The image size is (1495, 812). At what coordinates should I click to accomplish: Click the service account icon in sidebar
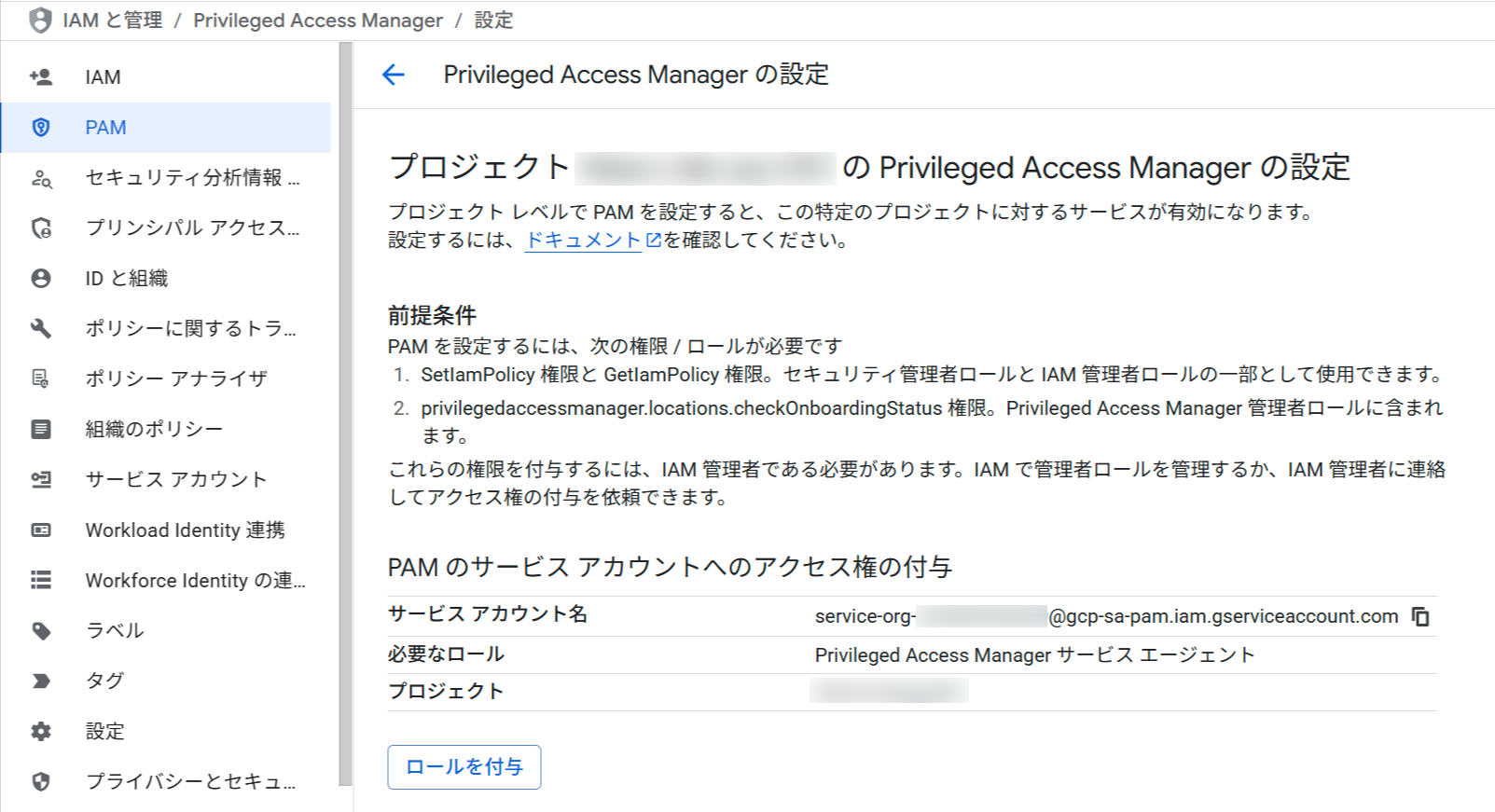pos(41,479)
